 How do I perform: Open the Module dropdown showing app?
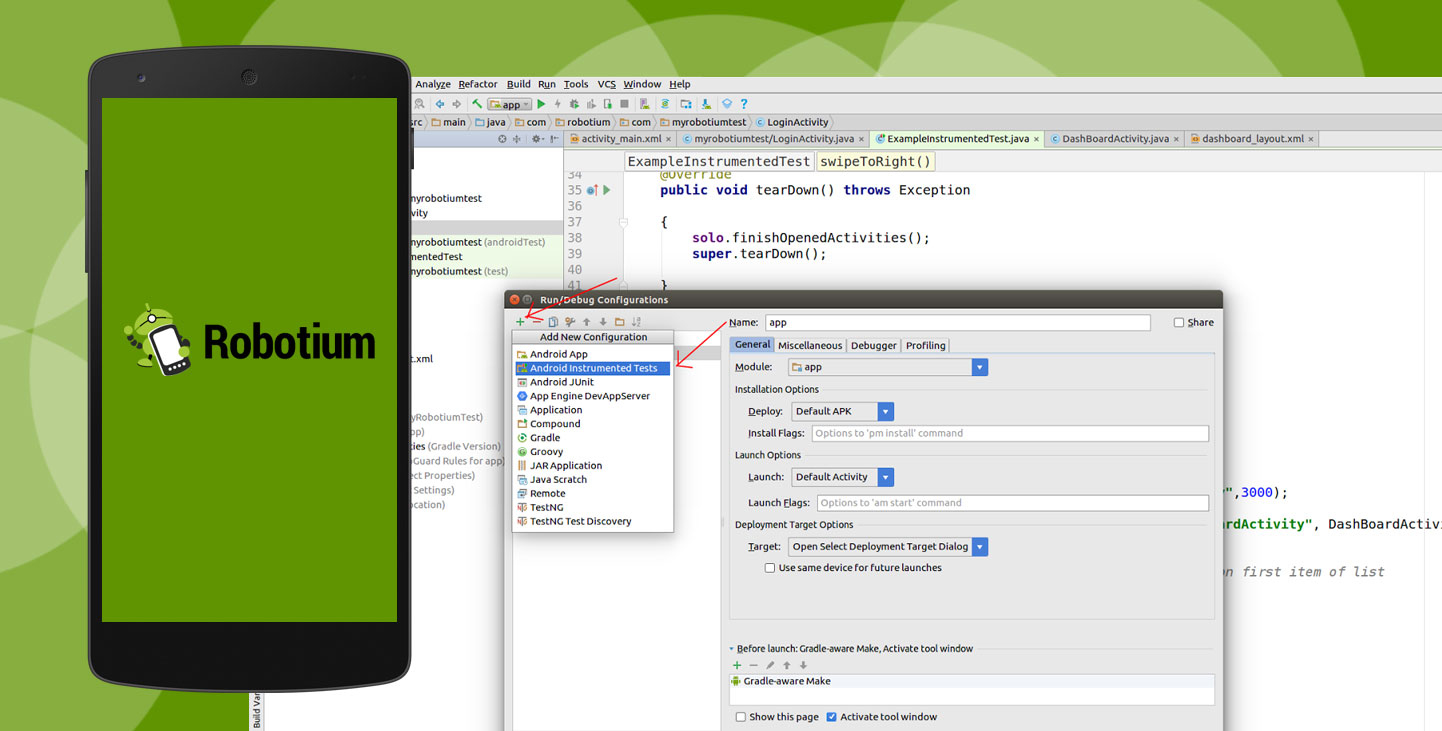click(888, 367)
